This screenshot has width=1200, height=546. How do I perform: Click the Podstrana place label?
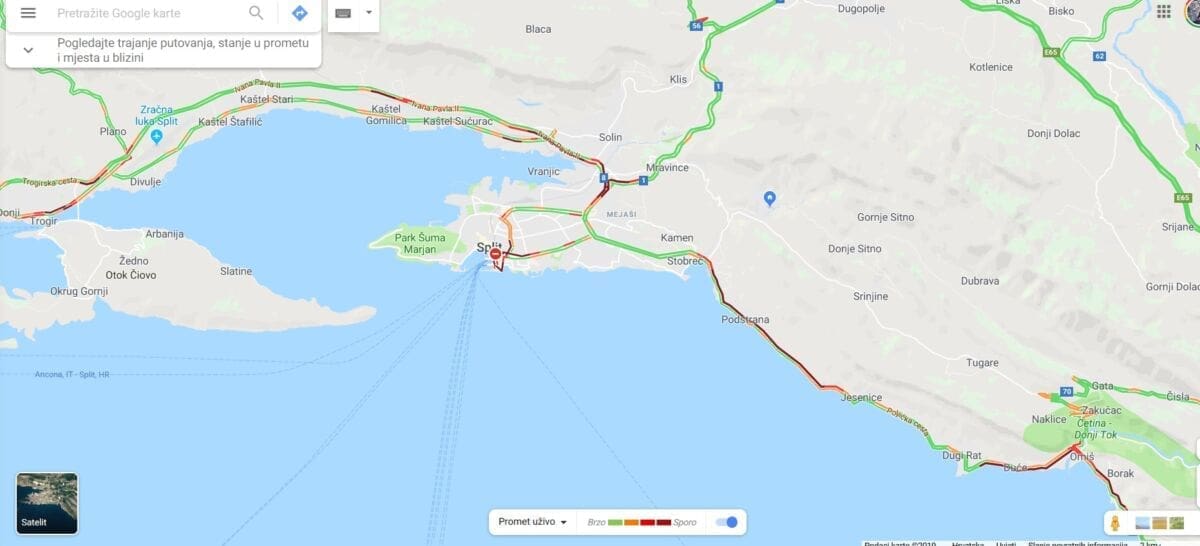coord(746,320)
